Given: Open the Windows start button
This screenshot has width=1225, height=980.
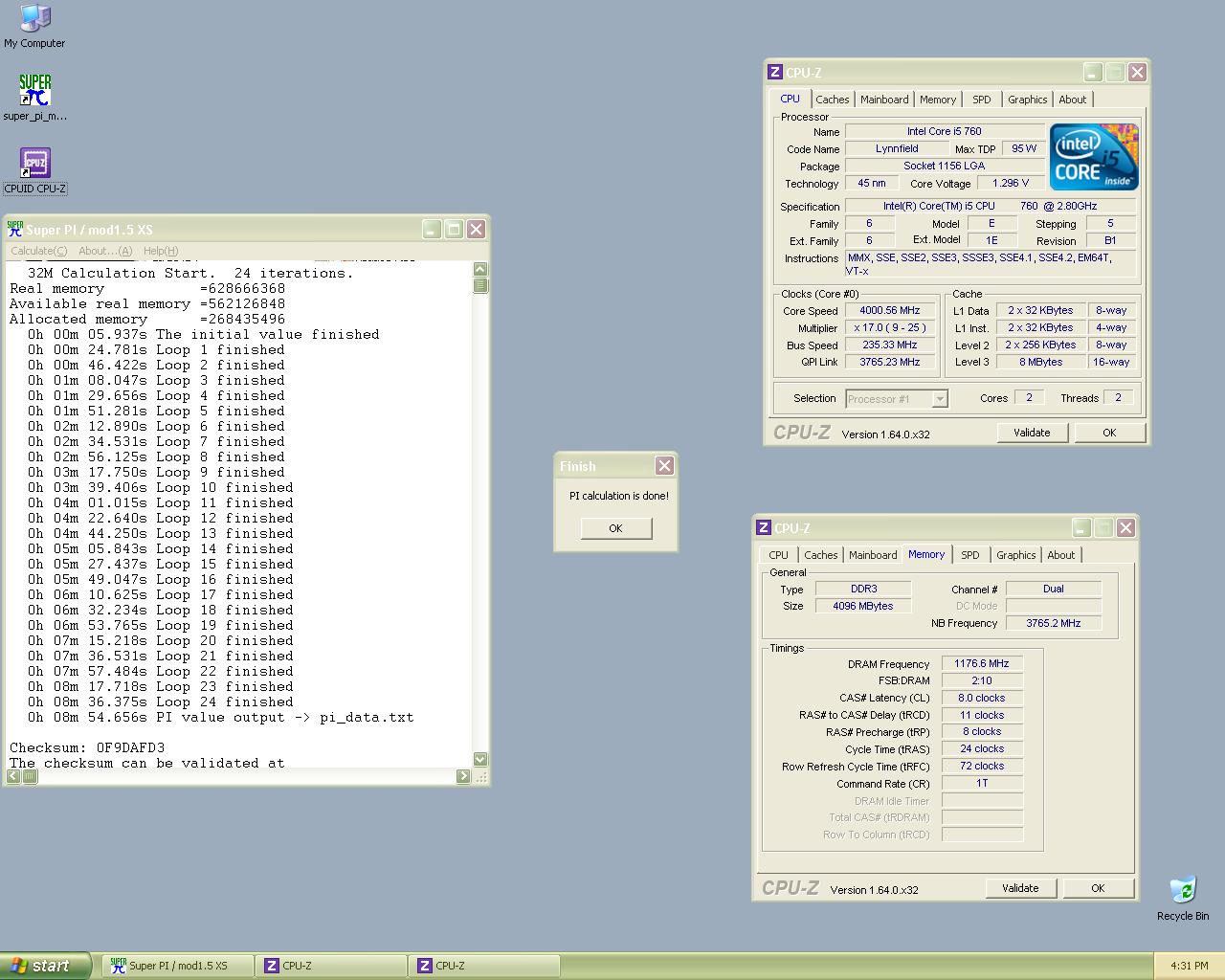Looking at the screenshot, I should (x=45, y=966).
